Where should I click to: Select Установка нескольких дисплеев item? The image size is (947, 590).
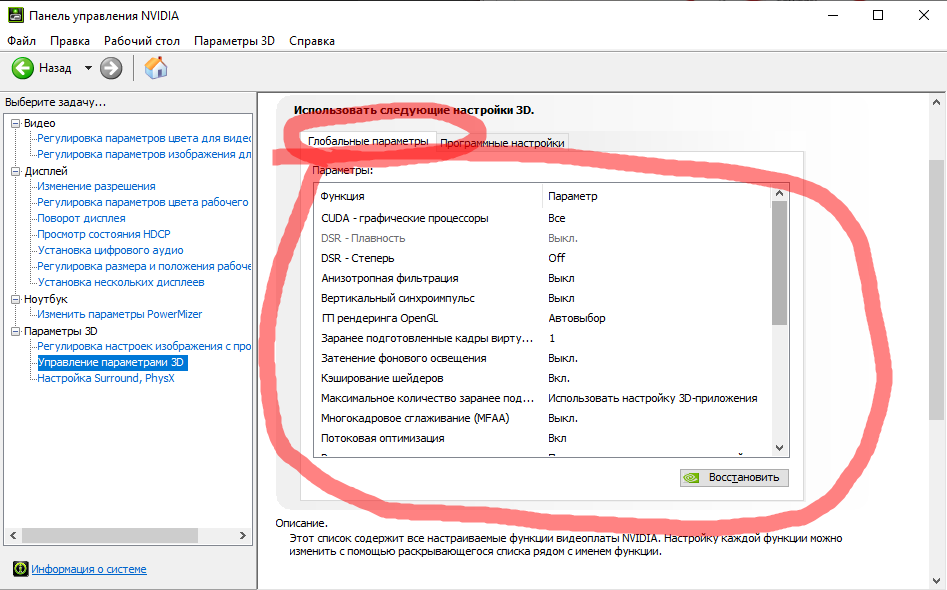[x=121, y=282]
